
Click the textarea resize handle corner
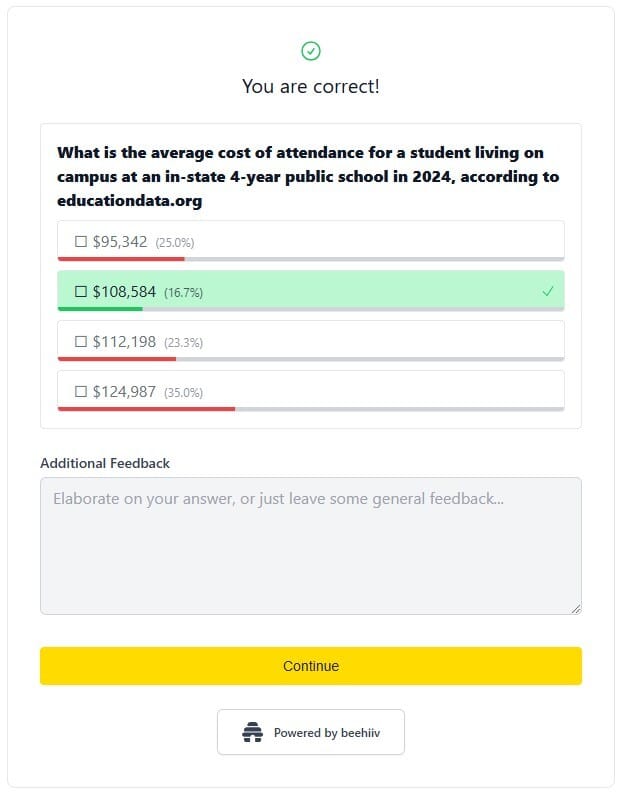[576, 608]
